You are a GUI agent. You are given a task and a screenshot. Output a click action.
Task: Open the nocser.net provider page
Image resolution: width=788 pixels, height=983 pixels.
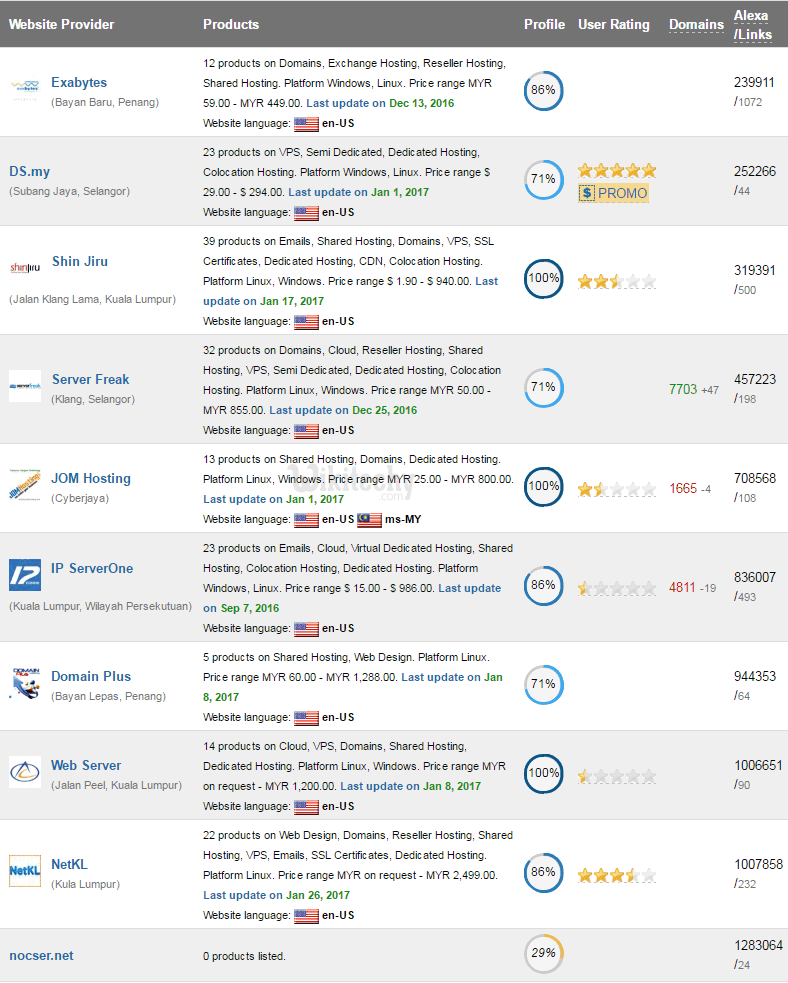click(41, 955)
